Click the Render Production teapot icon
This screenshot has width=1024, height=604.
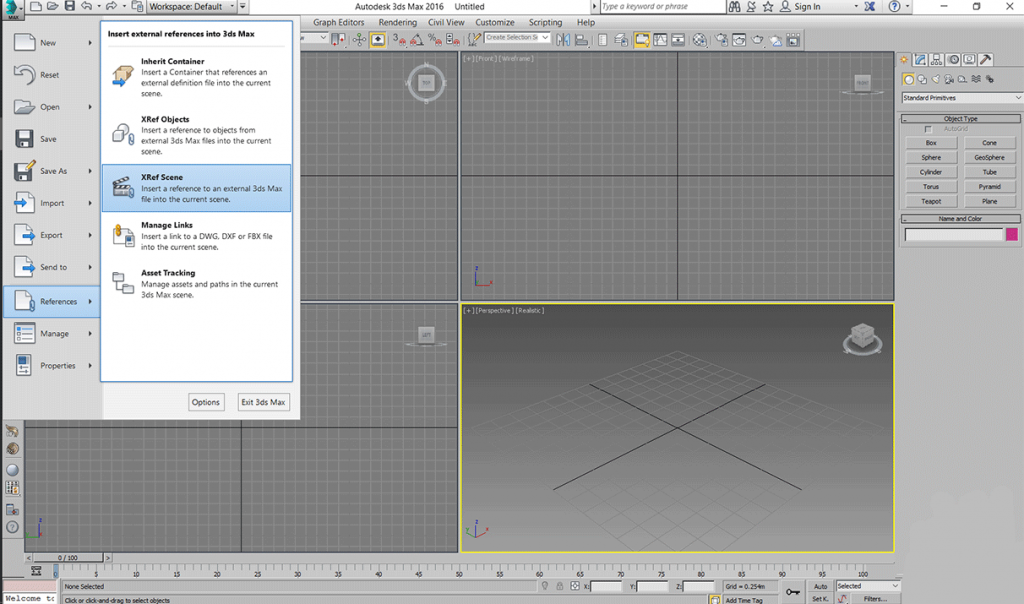click(x=757, y=40)
